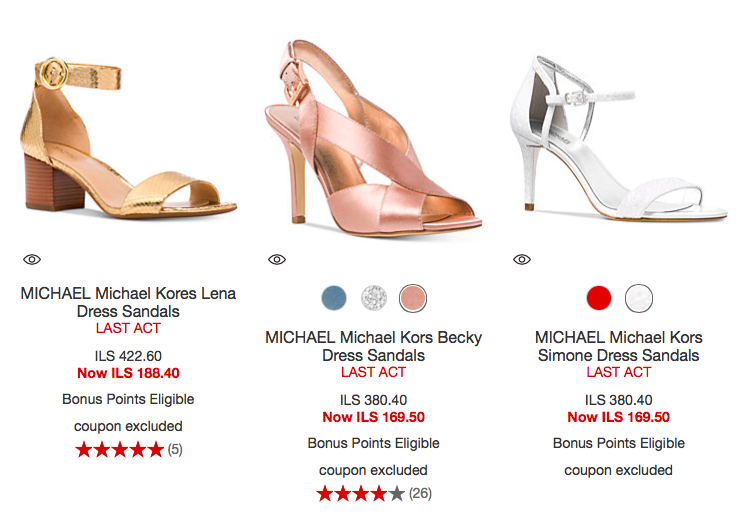View the (26) reviews count for Becky sandals
This screenshot has height=517, width=742.
coord(420,493)
